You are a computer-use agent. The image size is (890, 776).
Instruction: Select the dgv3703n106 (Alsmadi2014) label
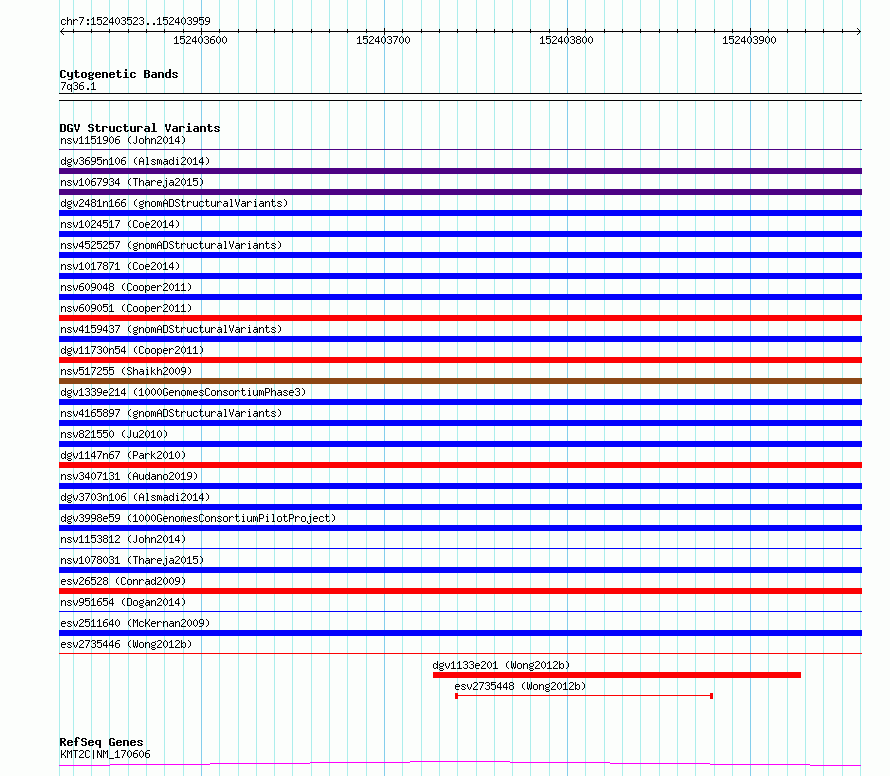(x=135, y=497)
